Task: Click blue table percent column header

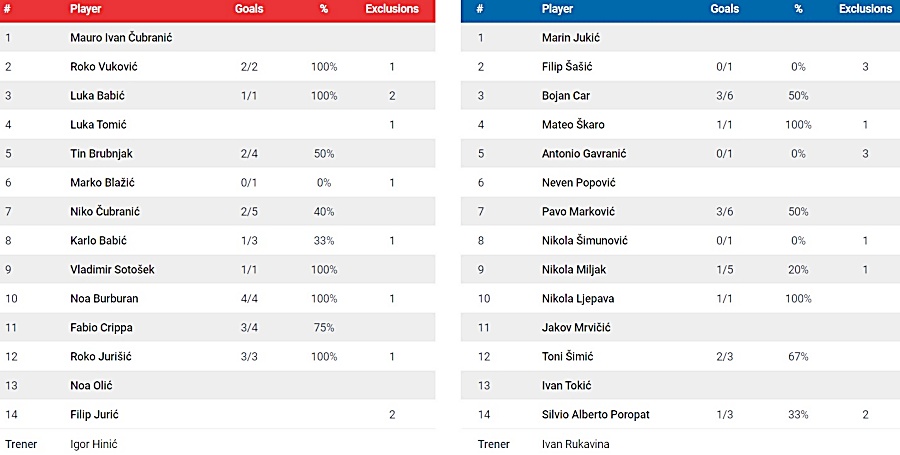Action: coord(798,9)
